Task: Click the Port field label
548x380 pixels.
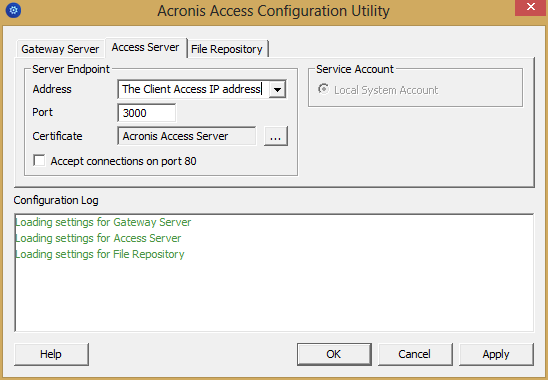Action: [x=42, y=112]
